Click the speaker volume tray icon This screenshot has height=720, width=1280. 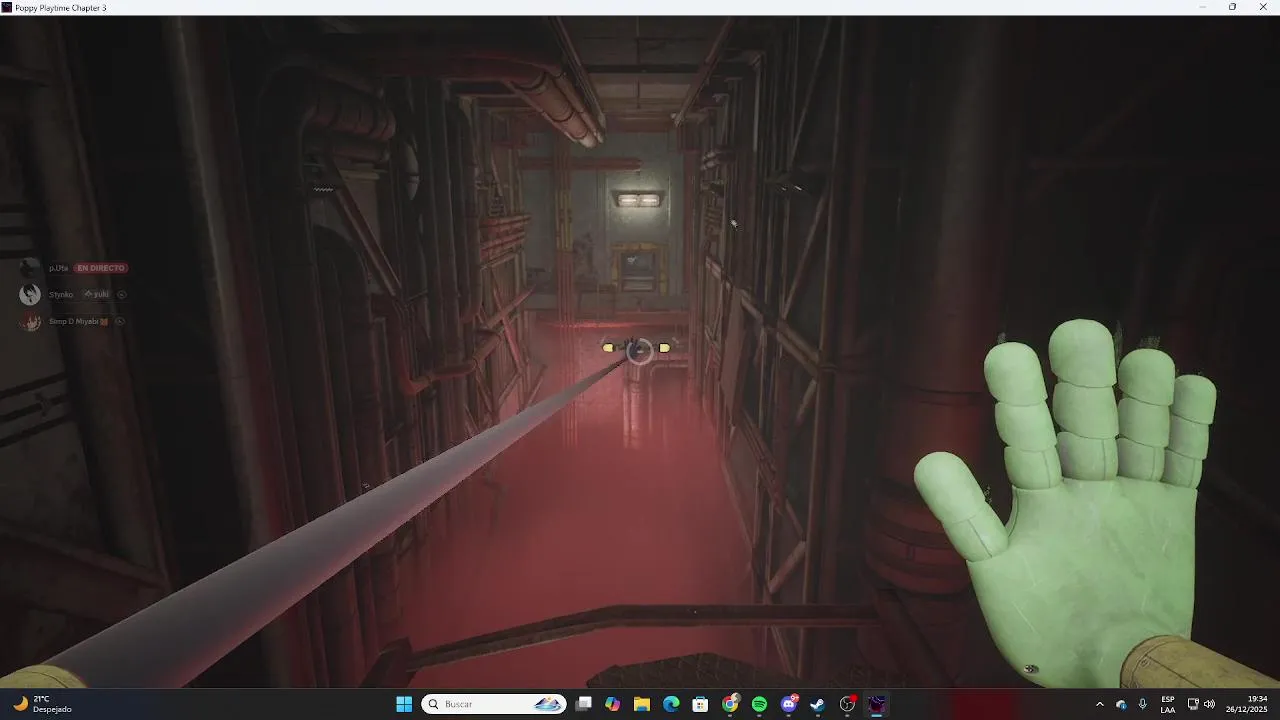[x=1209, y=704]
